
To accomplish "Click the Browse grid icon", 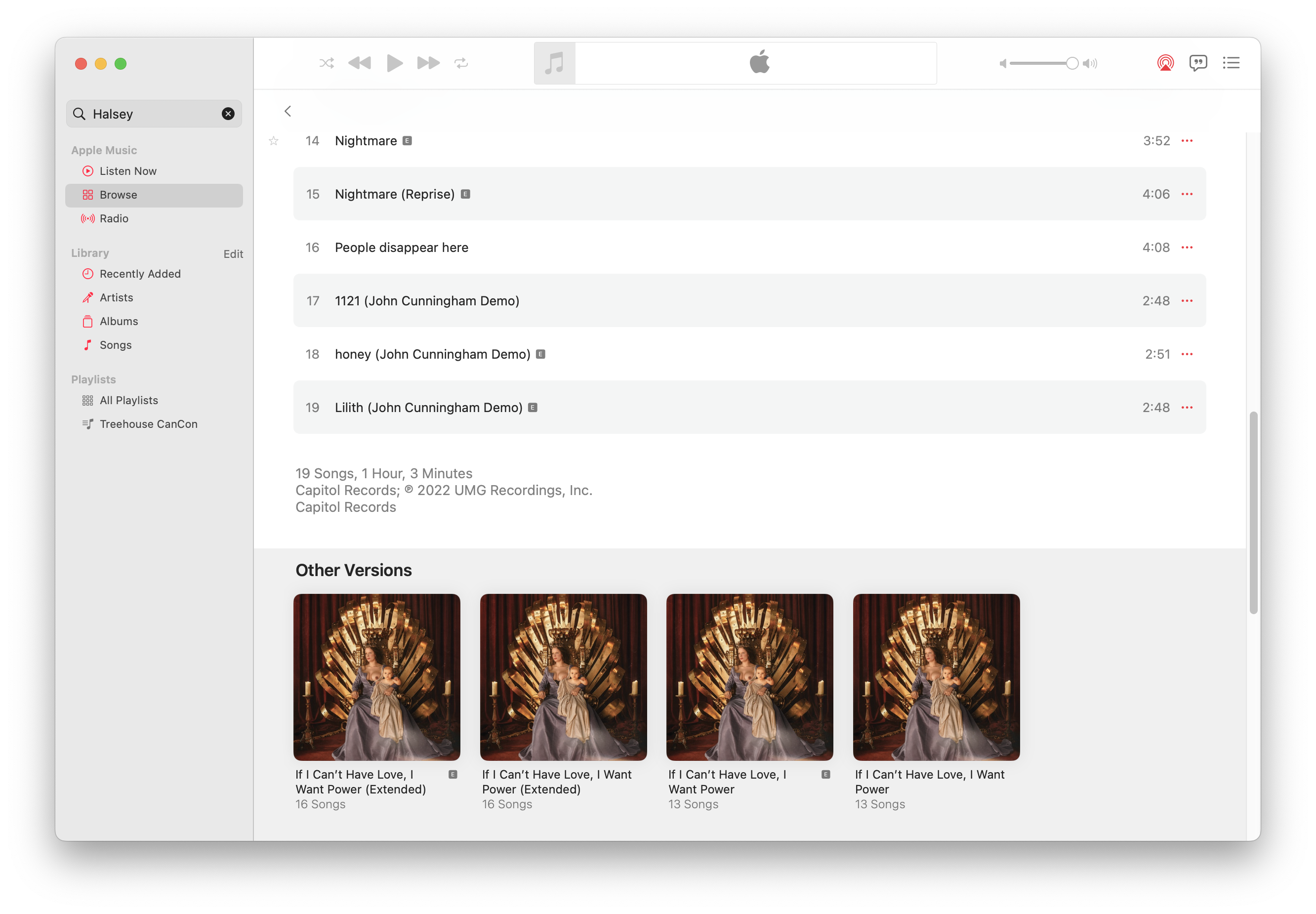I will pyautogui.click(x=87, y=195).
